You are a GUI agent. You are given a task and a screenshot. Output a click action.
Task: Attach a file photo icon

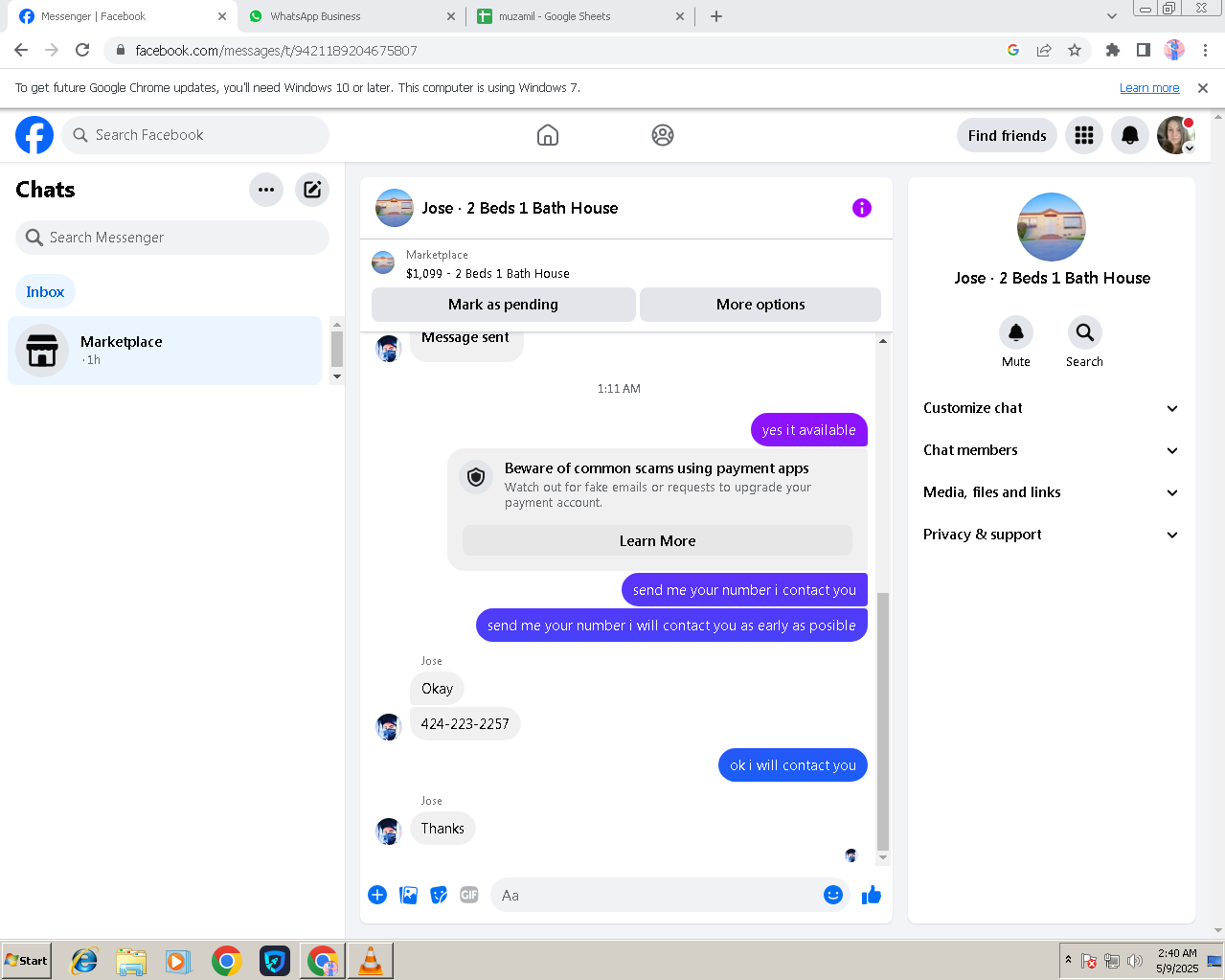click(408, 895)
